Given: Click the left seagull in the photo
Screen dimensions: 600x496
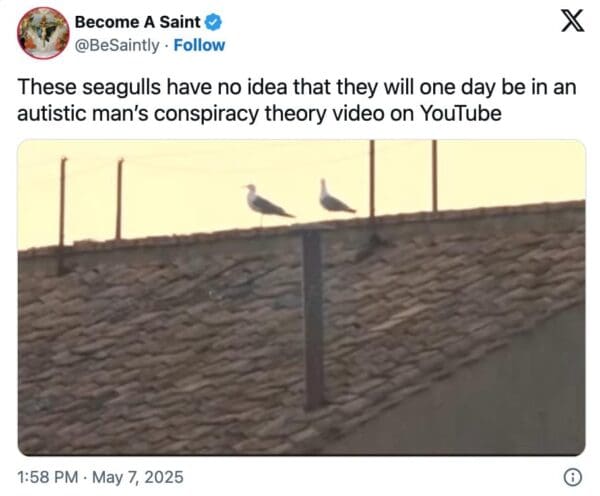Looking at the screenshot, I should coord(266,203).
